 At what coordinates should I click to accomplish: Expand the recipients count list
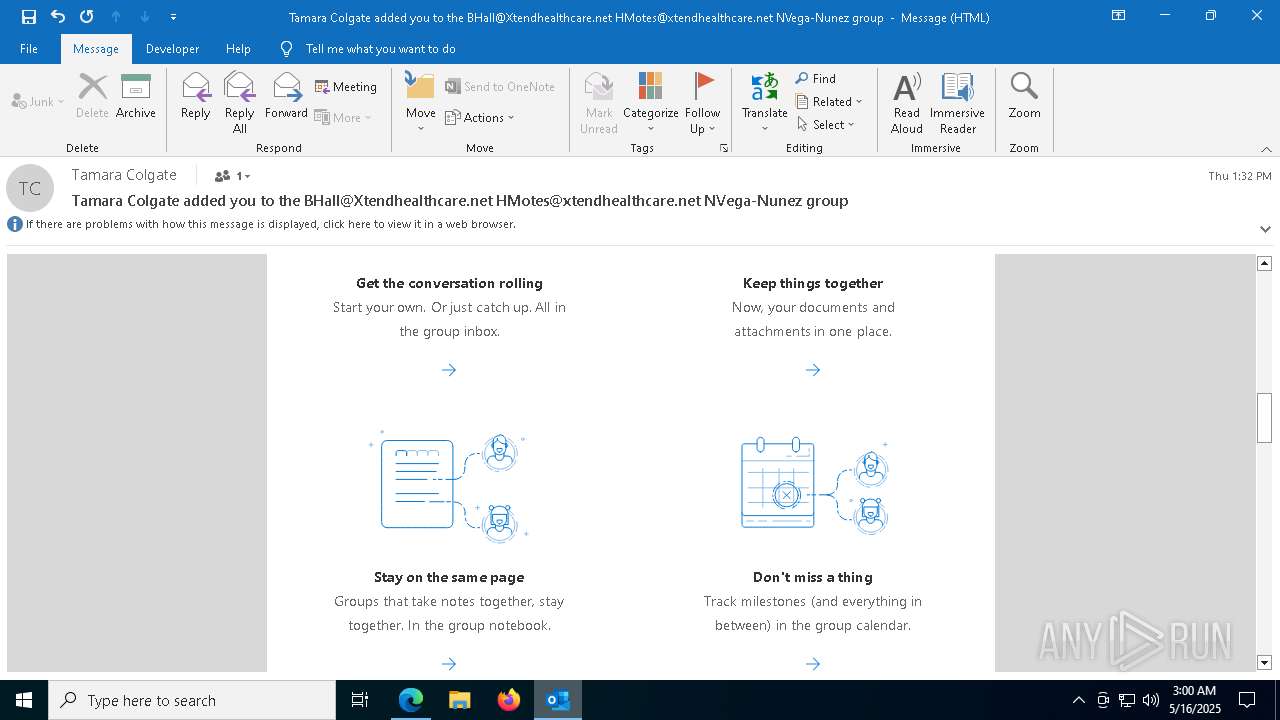pos(232,176)
